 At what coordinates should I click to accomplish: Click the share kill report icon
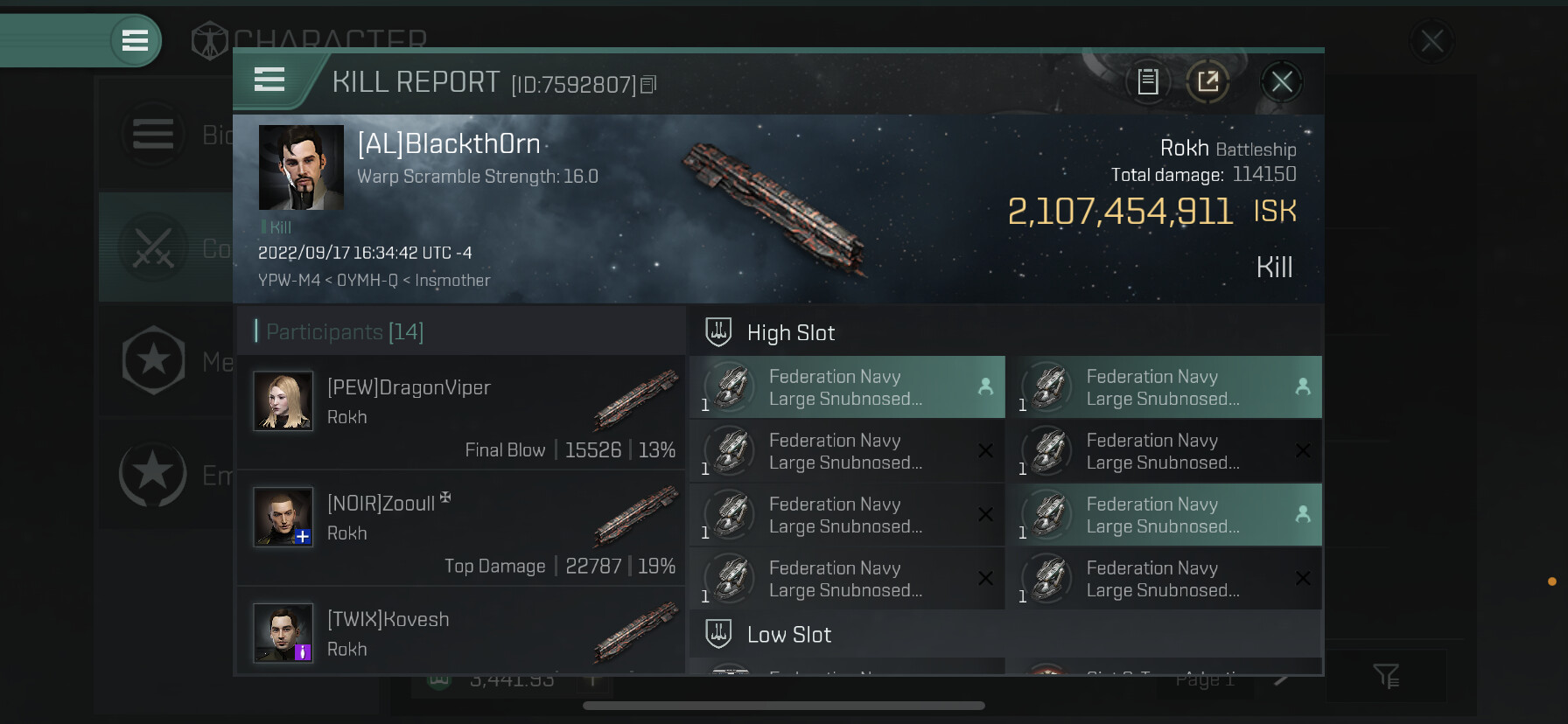(1207, 82)
